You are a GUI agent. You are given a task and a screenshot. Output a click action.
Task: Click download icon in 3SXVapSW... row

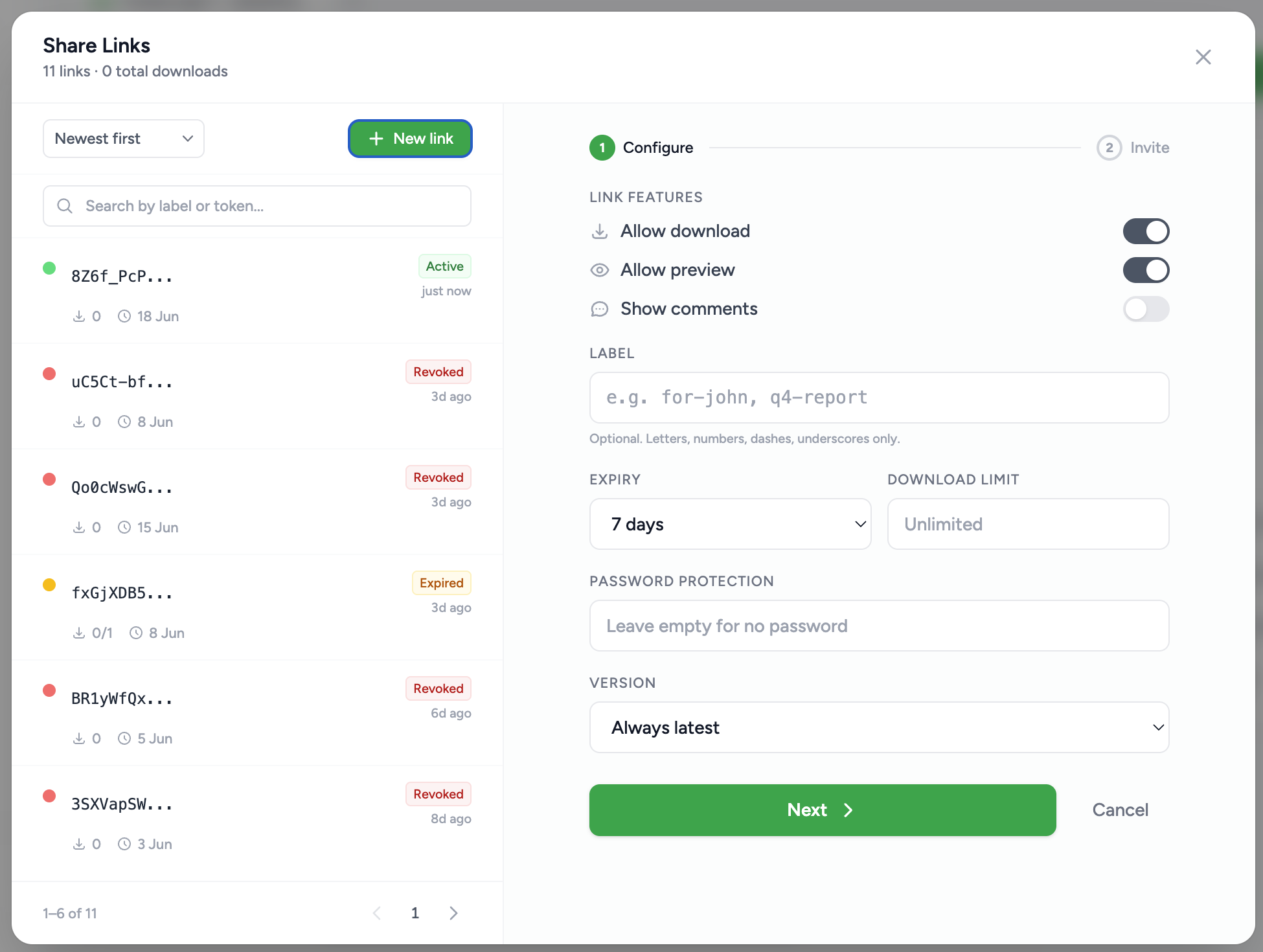[x=79, y=844]
